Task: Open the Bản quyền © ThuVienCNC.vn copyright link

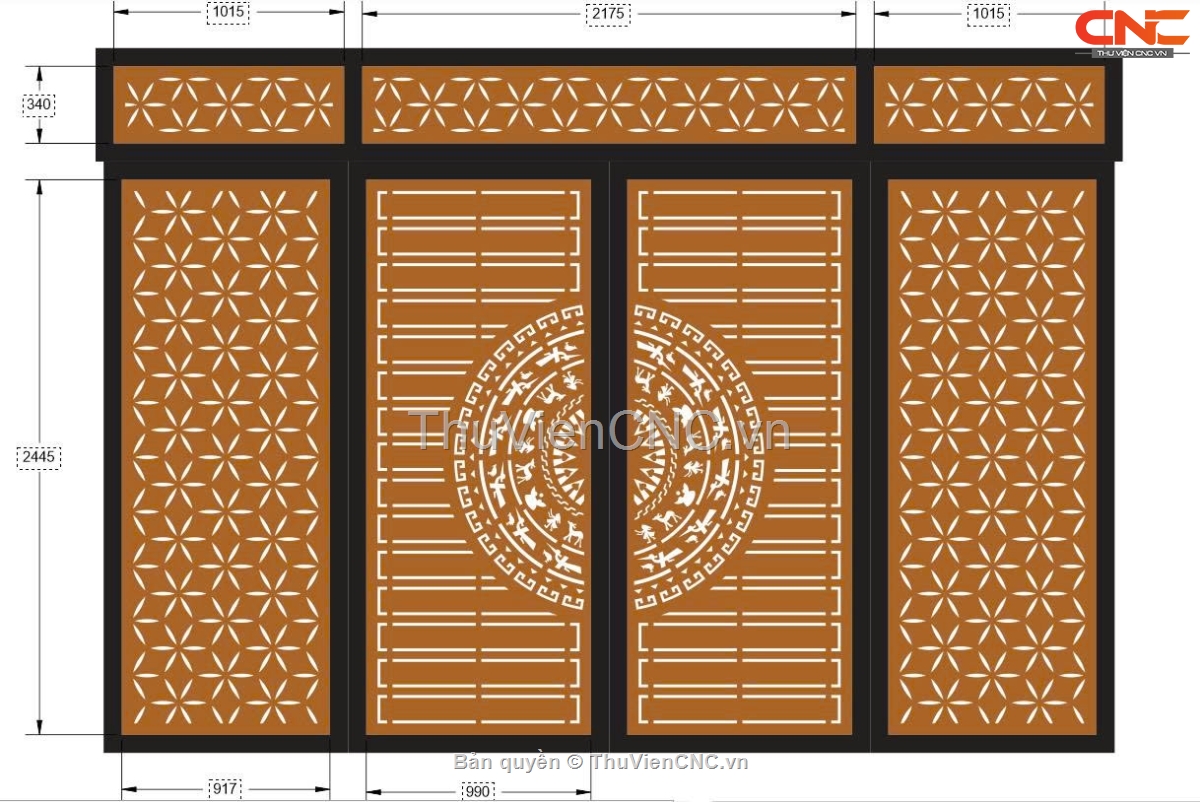Action: tap(600, 763)
